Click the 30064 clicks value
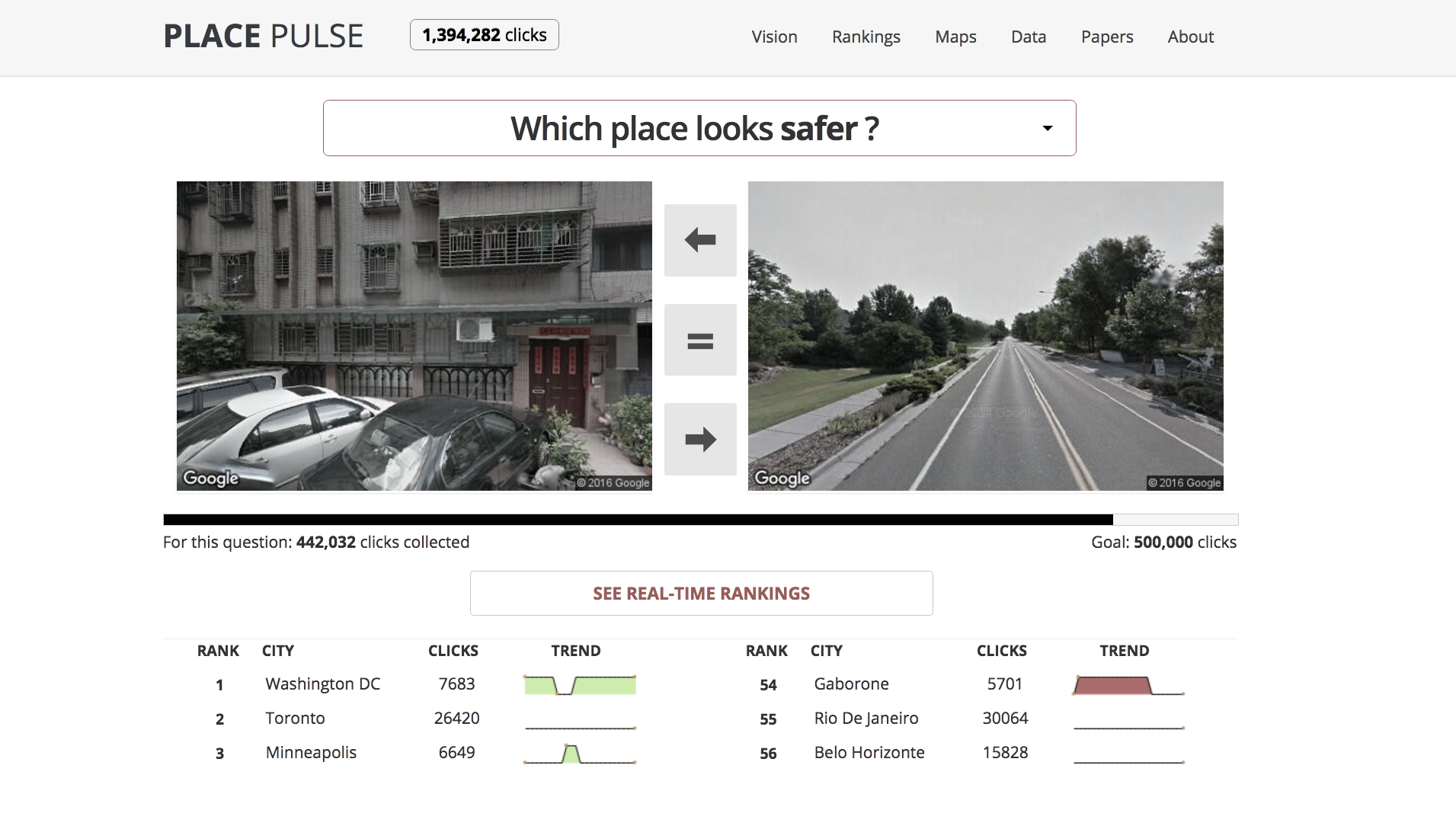This screenshot has width=1456, height=826. (x=1005, y=718)
